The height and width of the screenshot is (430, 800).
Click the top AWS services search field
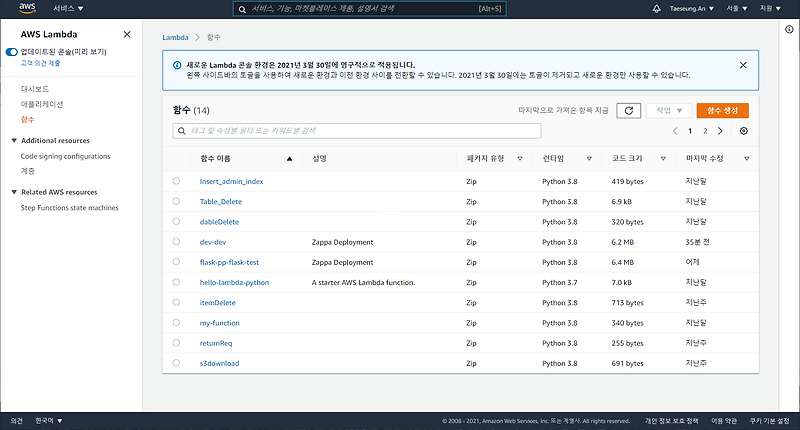tap(369, 9)
